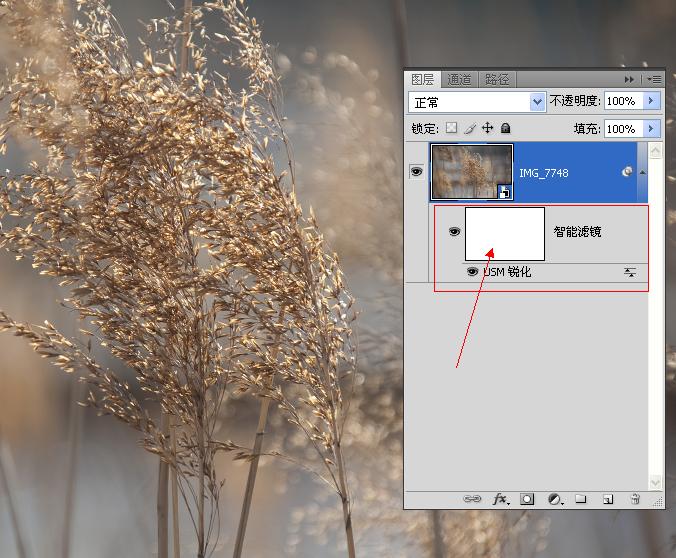The width and height of the screenshot is (676, 558).
Task: Open the 填充 slider arrow
Action: [651, 129]
